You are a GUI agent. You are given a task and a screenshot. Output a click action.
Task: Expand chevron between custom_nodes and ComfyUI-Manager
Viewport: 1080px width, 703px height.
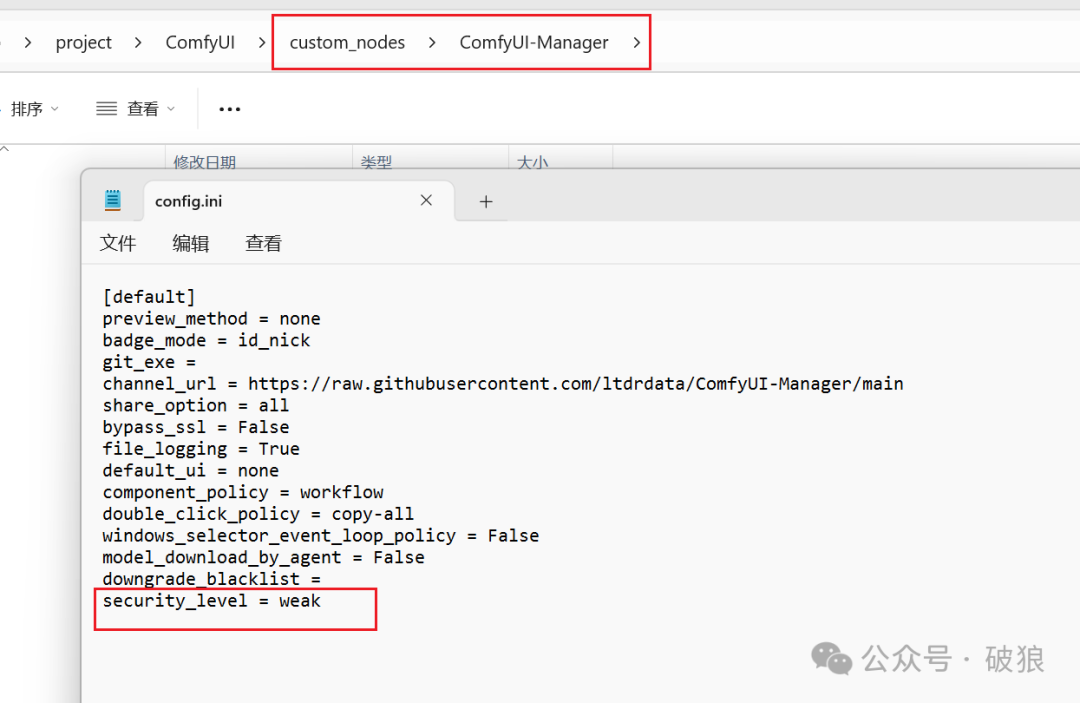[x=432, y=43]
